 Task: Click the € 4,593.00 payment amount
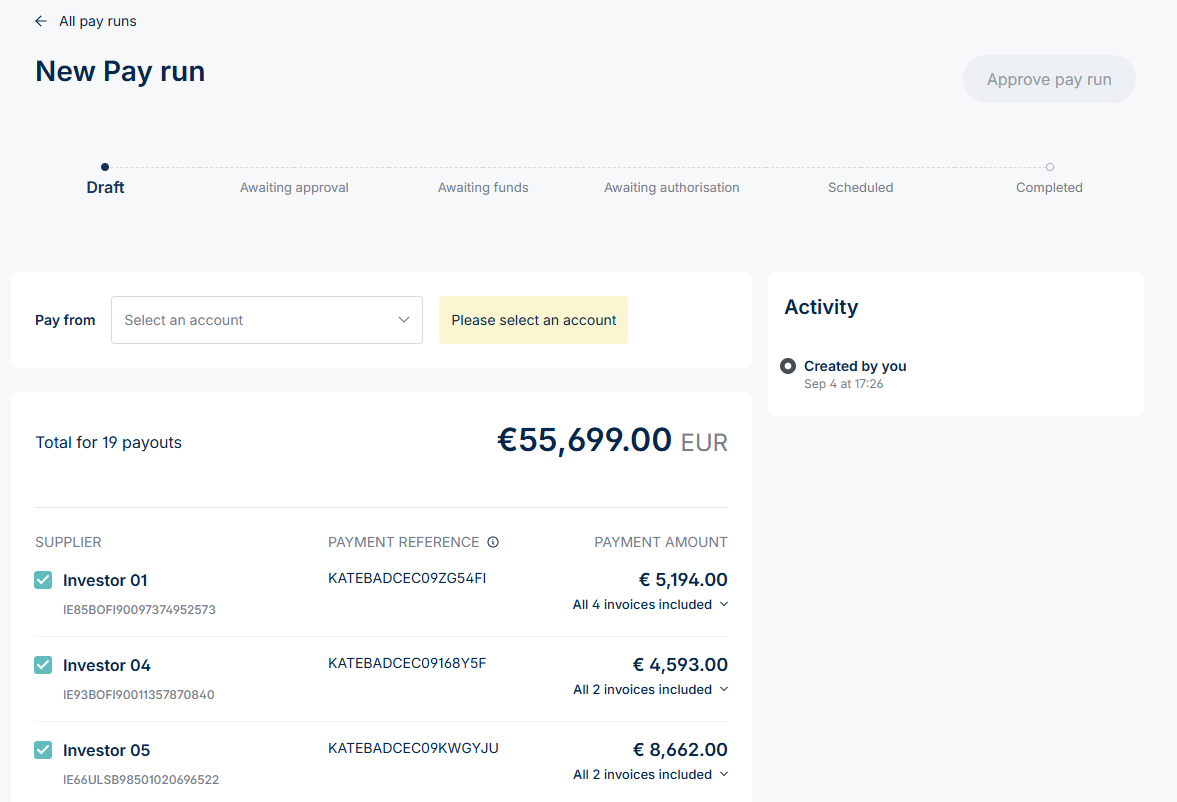coord(680,665)
